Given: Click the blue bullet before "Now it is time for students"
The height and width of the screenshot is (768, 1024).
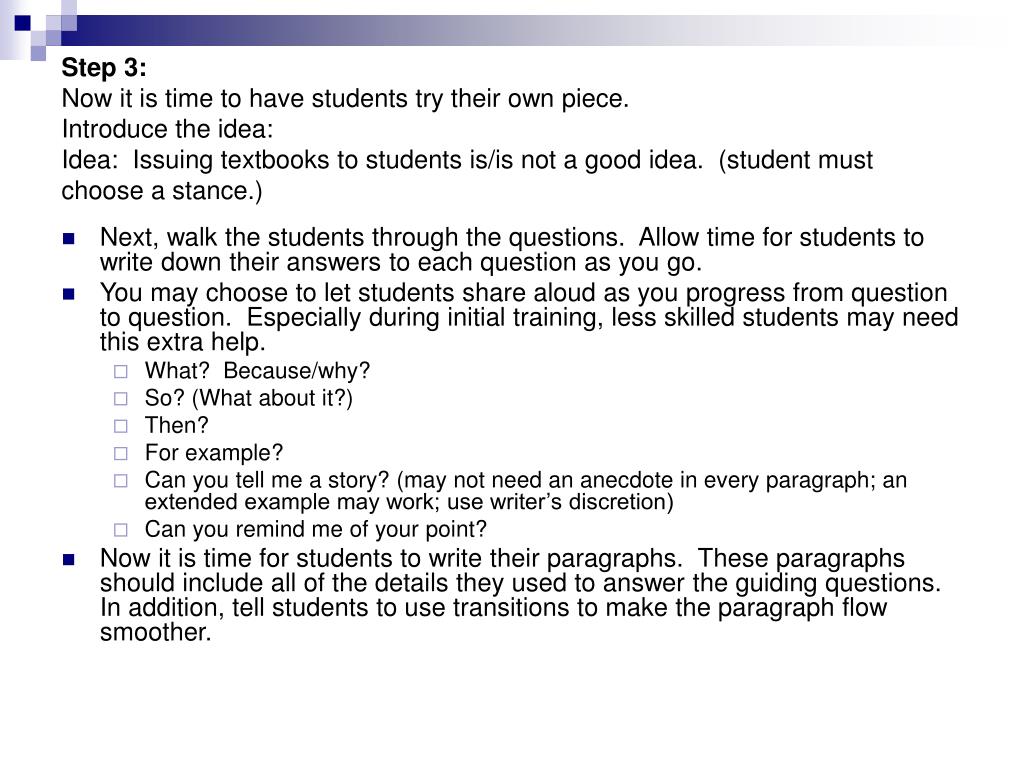Looking at the screenshot, I should click(69, 560).
